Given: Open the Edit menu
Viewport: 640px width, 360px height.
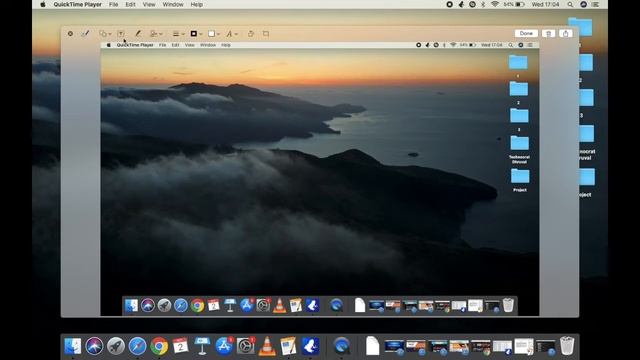Looking at the screenshot, I should tap(130, 4).
